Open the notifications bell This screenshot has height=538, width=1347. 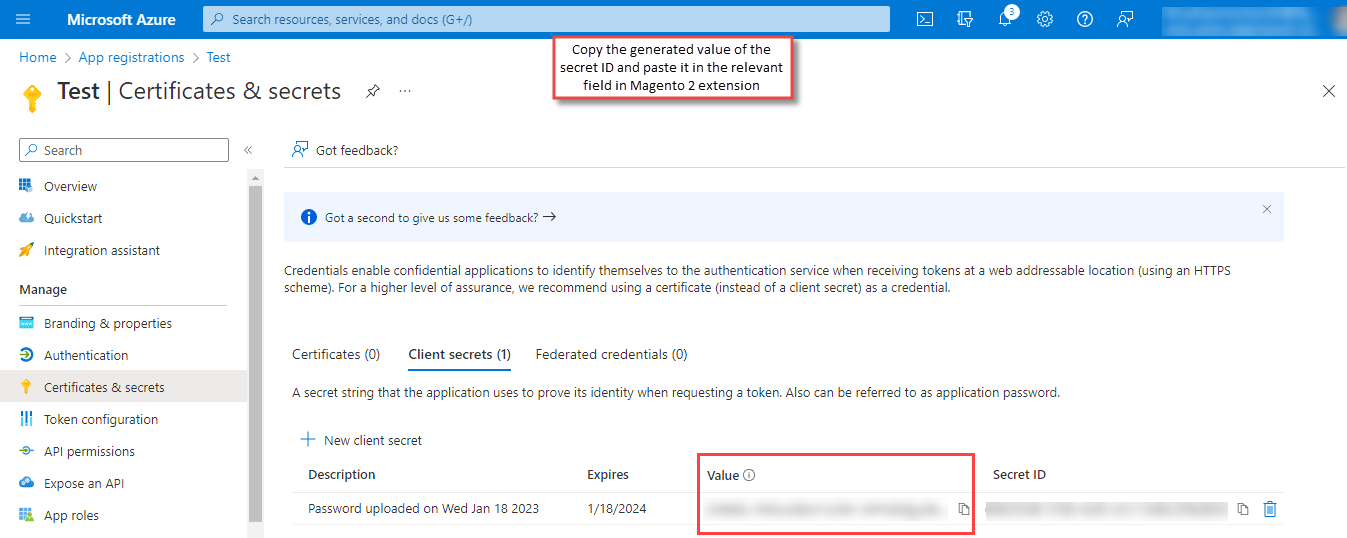(1005, 19)
